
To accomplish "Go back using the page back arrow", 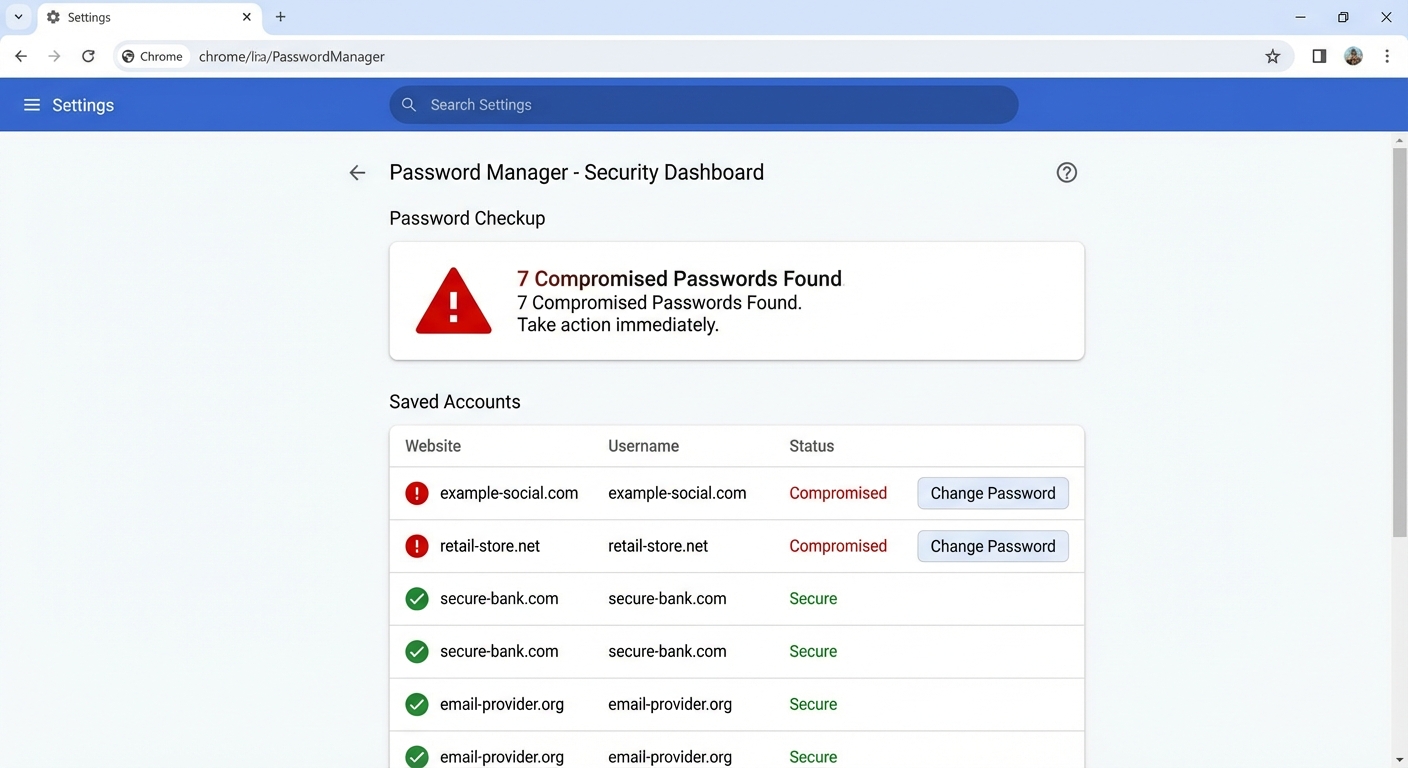I will point(357,172).
